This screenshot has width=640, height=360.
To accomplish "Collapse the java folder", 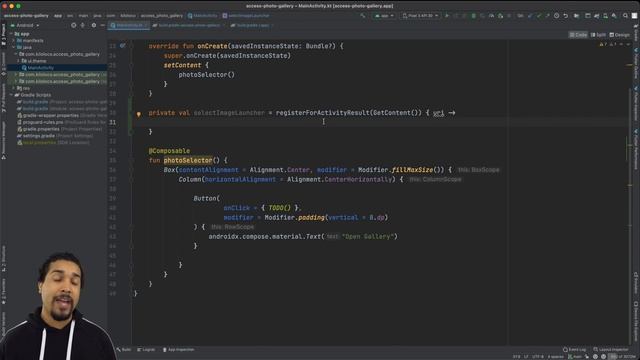I will [x=14, y=47].
